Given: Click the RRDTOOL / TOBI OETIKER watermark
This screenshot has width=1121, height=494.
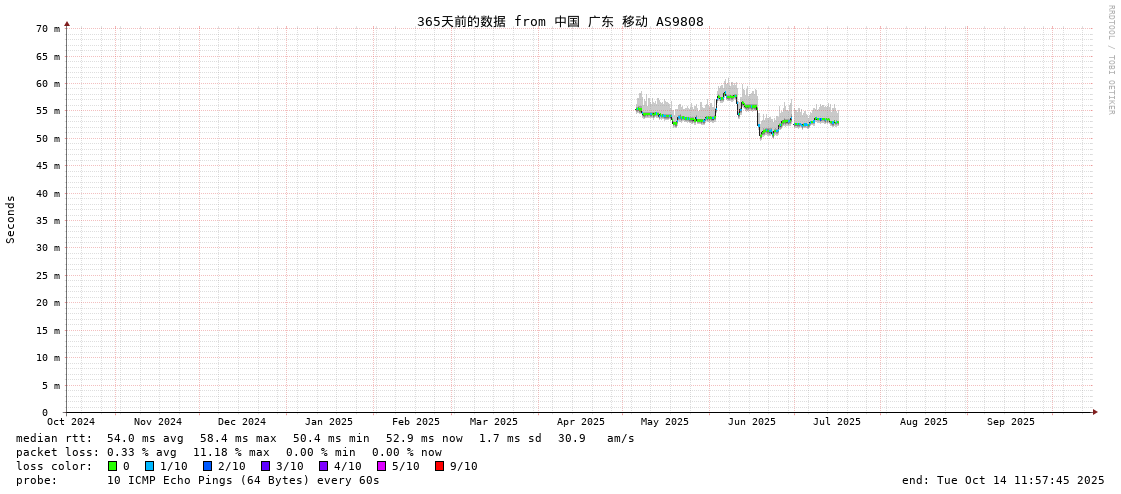Looking at the screenshot, I should pos(1110,60).
